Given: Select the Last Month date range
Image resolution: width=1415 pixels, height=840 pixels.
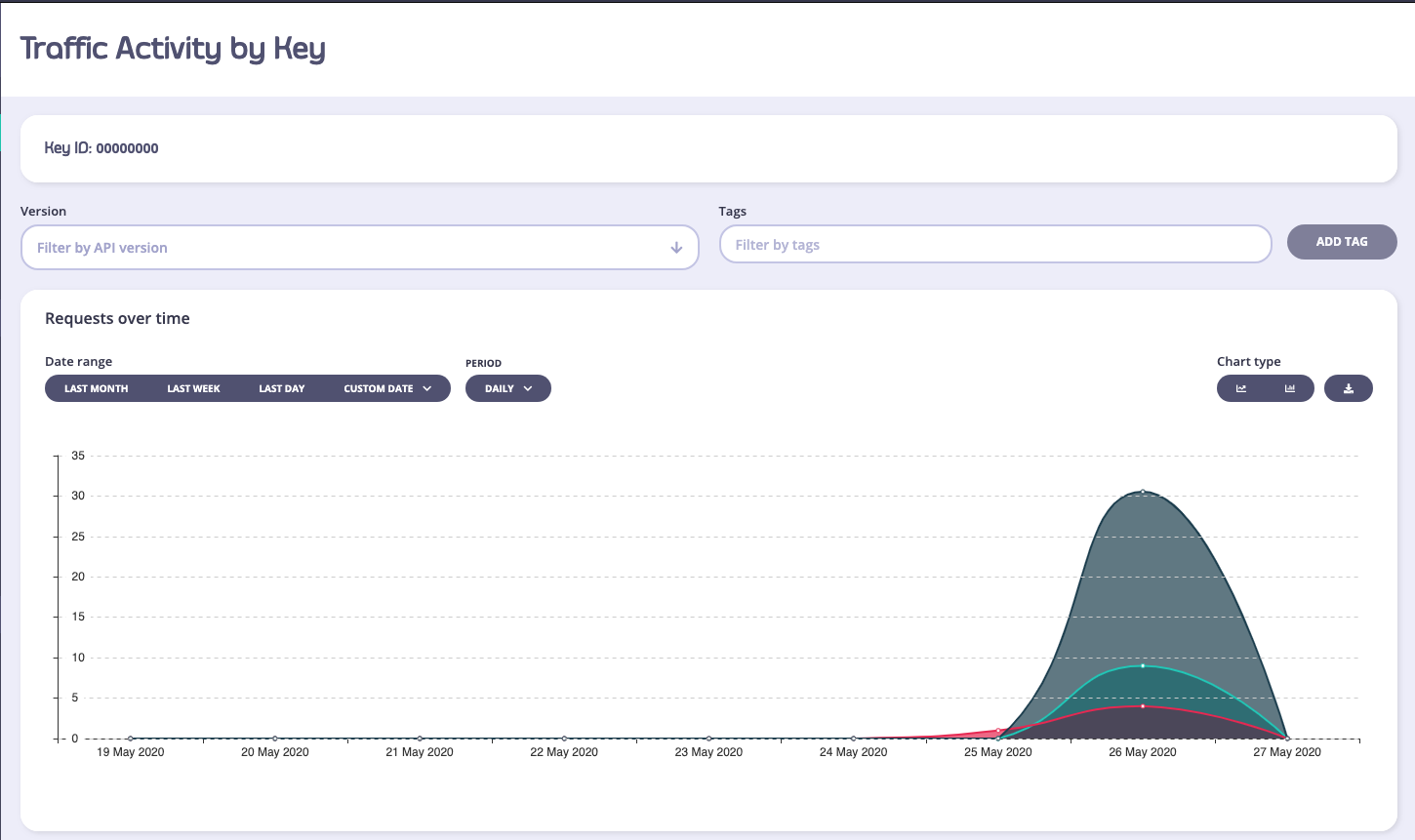Looking at the screenshot, I should [95, 388].
